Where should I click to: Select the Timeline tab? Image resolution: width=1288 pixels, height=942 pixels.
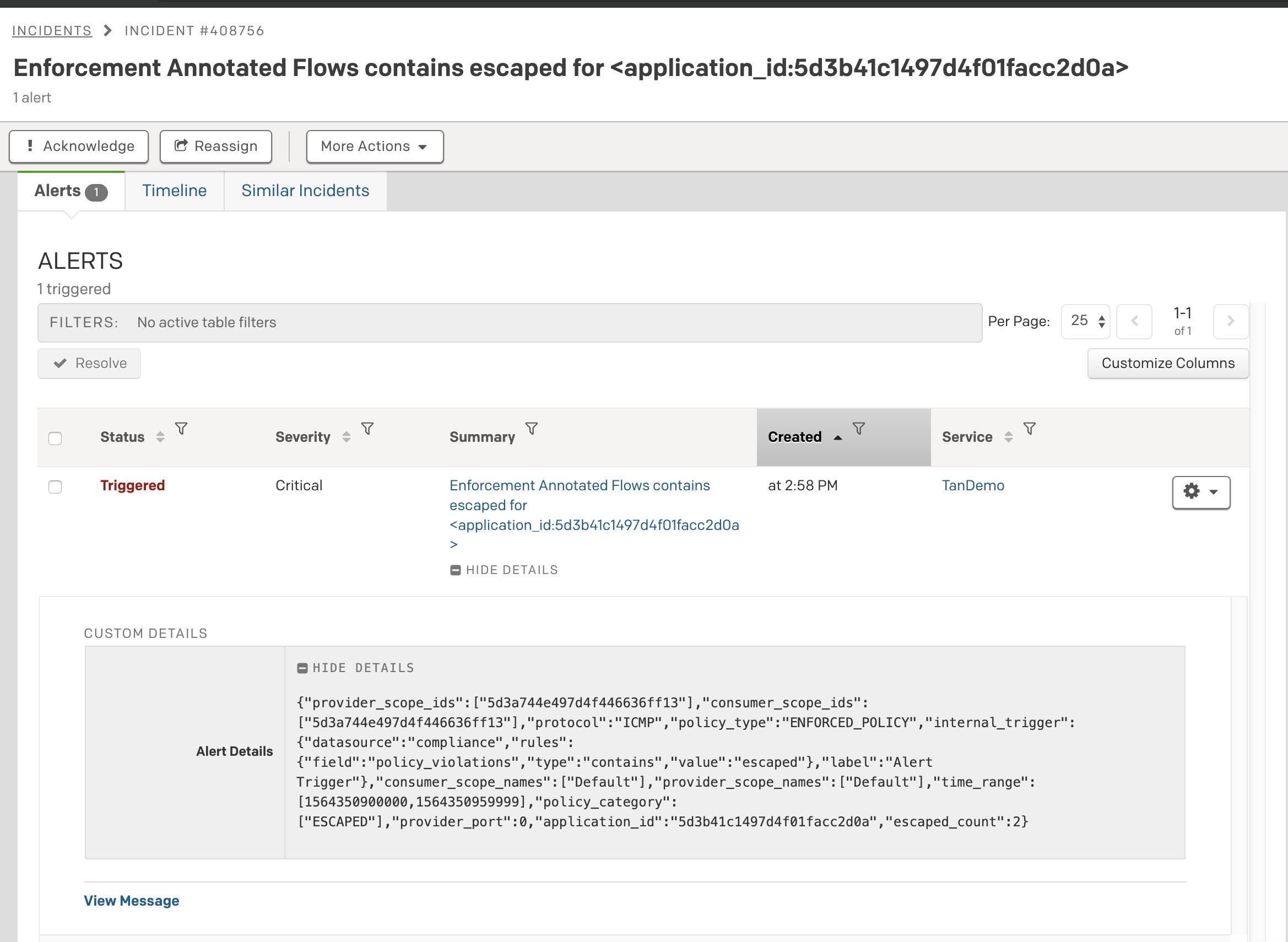pyautogui.click(x=174, y=190)
